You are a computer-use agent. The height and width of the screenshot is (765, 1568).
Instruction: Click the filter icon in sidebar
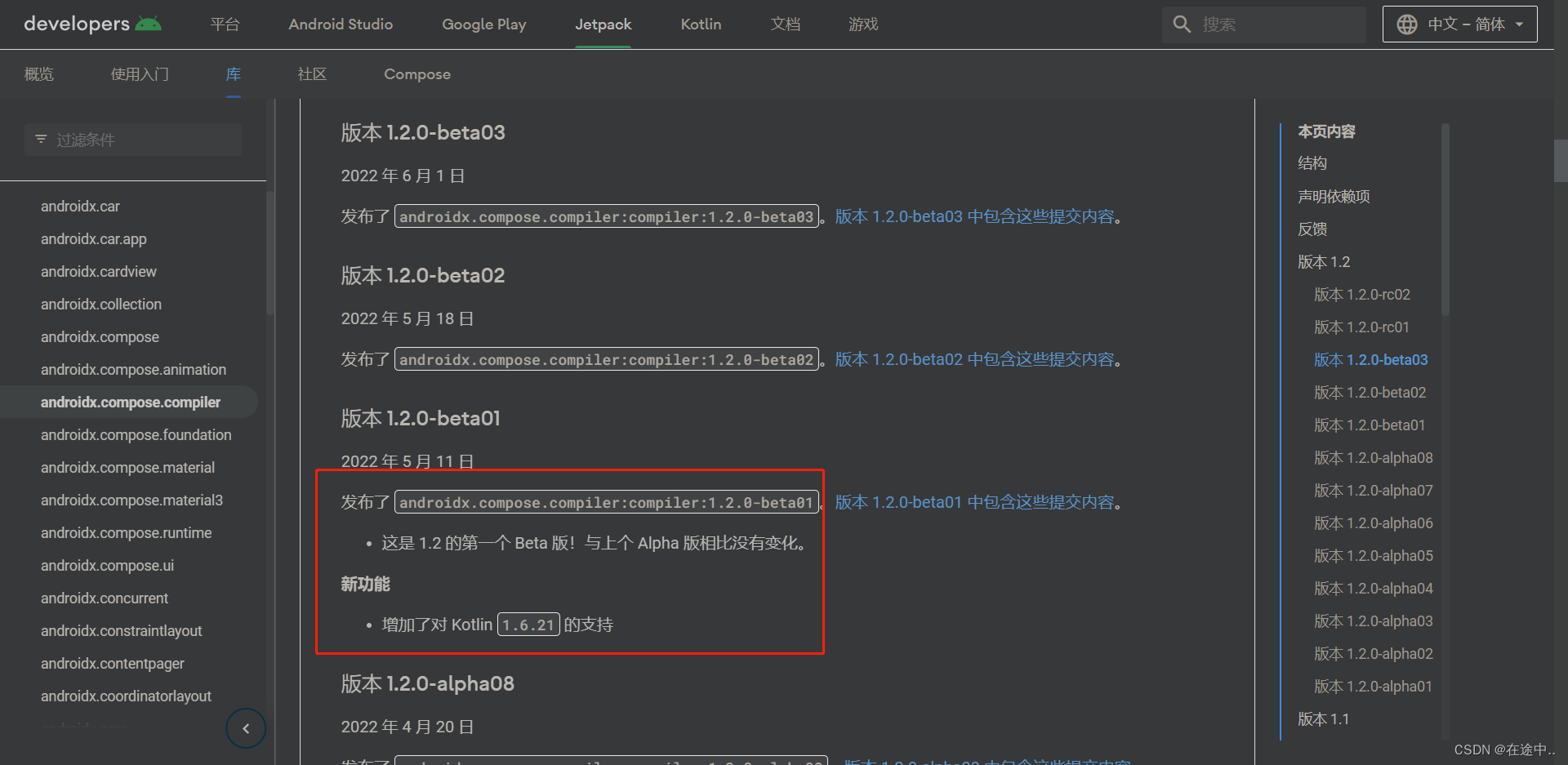coord(41,140)
